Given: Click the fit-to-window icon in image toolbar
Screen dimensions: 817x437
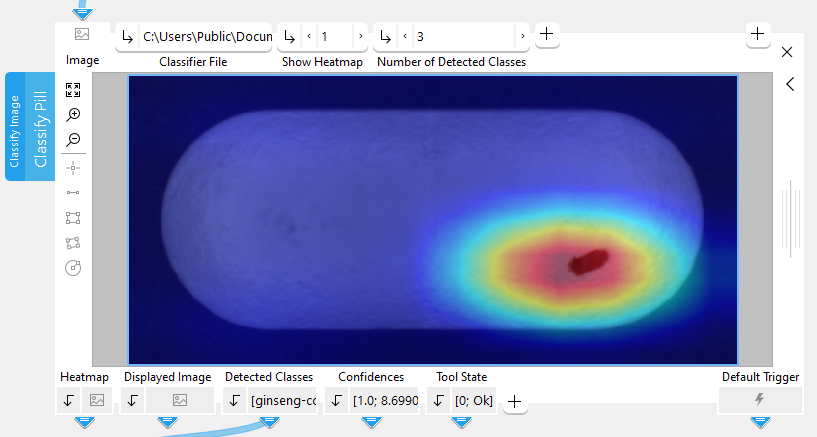Looking at the screenshot, I should click(x=73, y=89).
